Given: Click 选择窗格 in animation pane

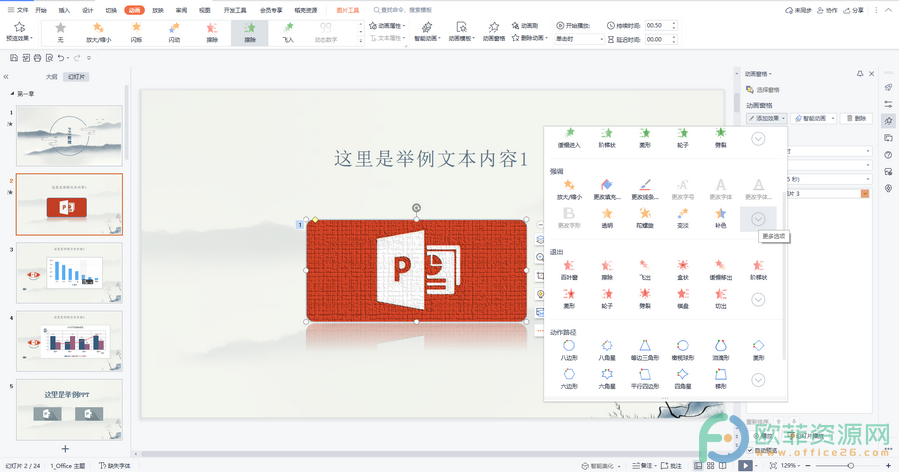Looking at the screenshot, I should point(763,90).
